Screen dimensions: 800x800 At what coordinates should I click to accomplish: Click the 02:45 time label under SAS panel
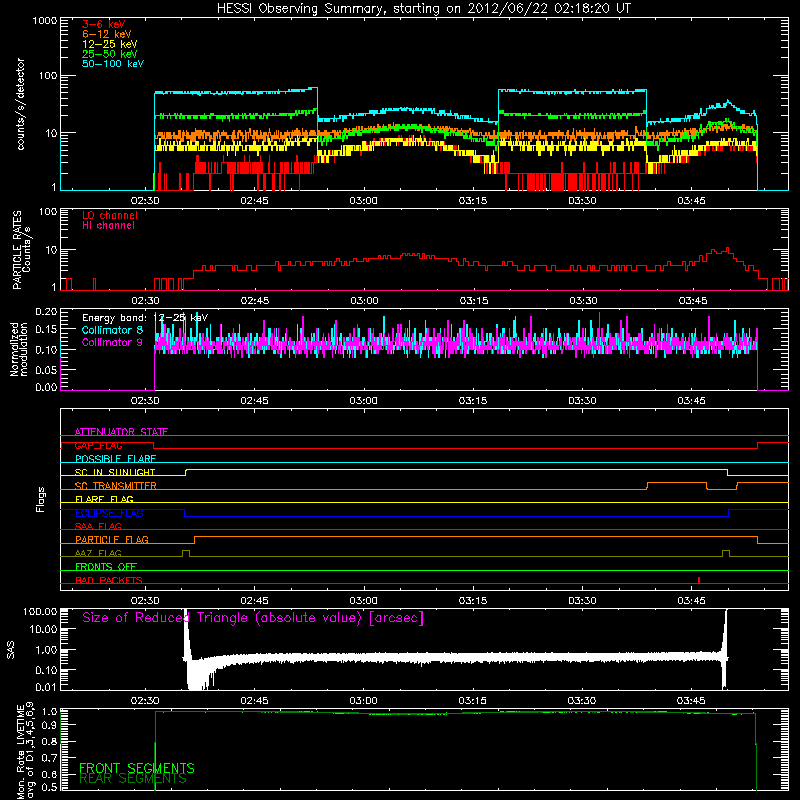point(254,701)
